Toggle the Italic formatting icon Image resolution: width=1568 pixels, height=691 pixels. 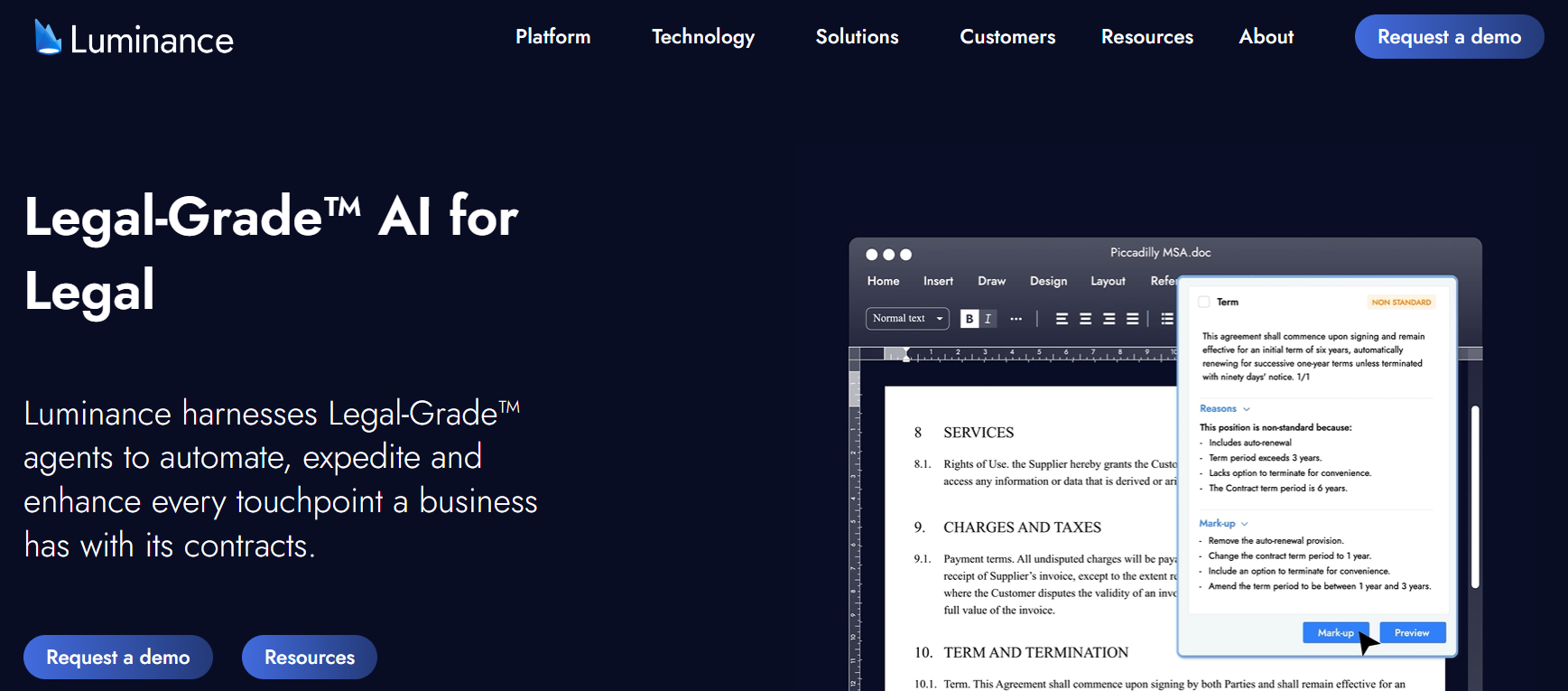coord(988,319)
